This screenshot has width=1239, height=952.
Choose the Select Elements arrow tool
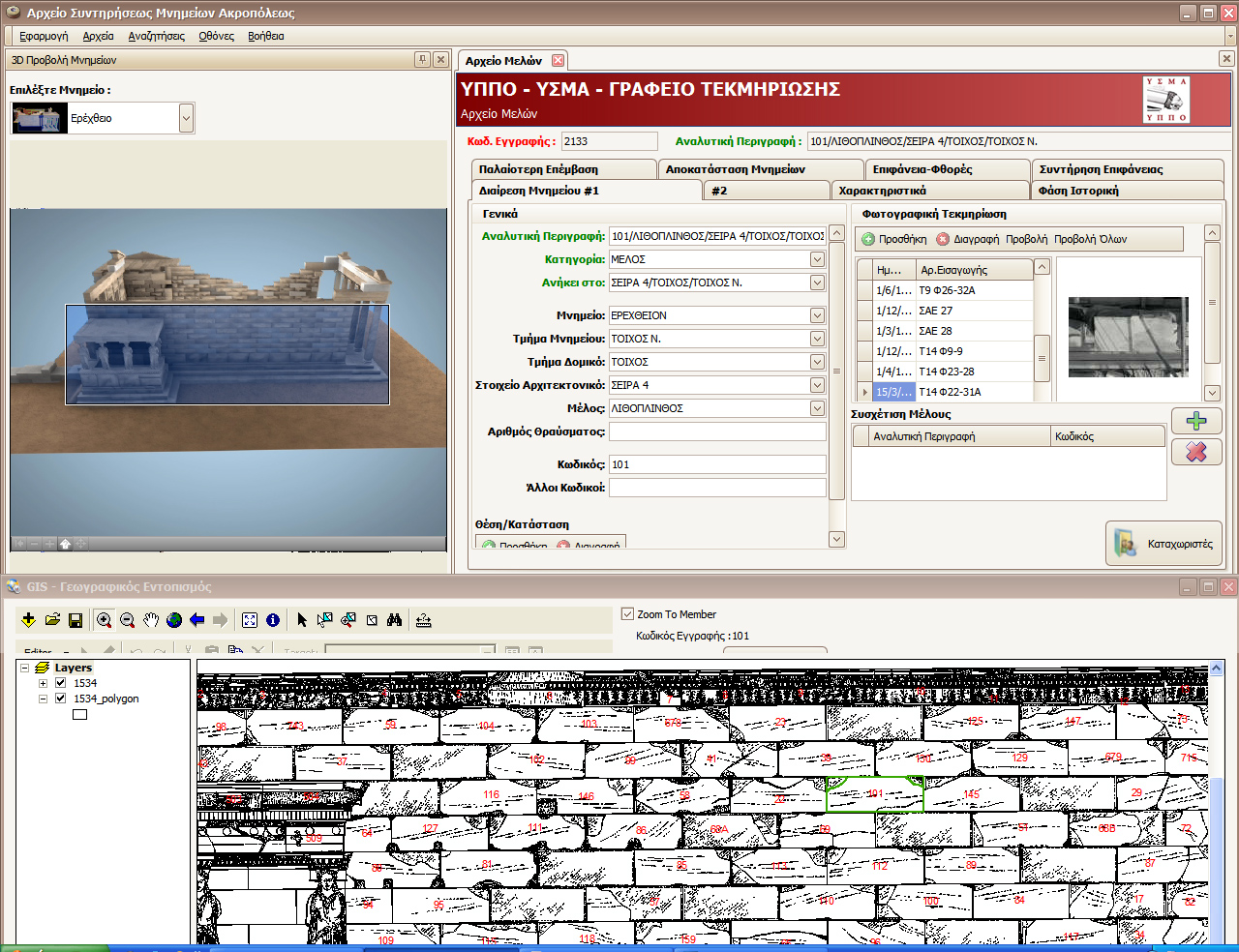[302, 620]
